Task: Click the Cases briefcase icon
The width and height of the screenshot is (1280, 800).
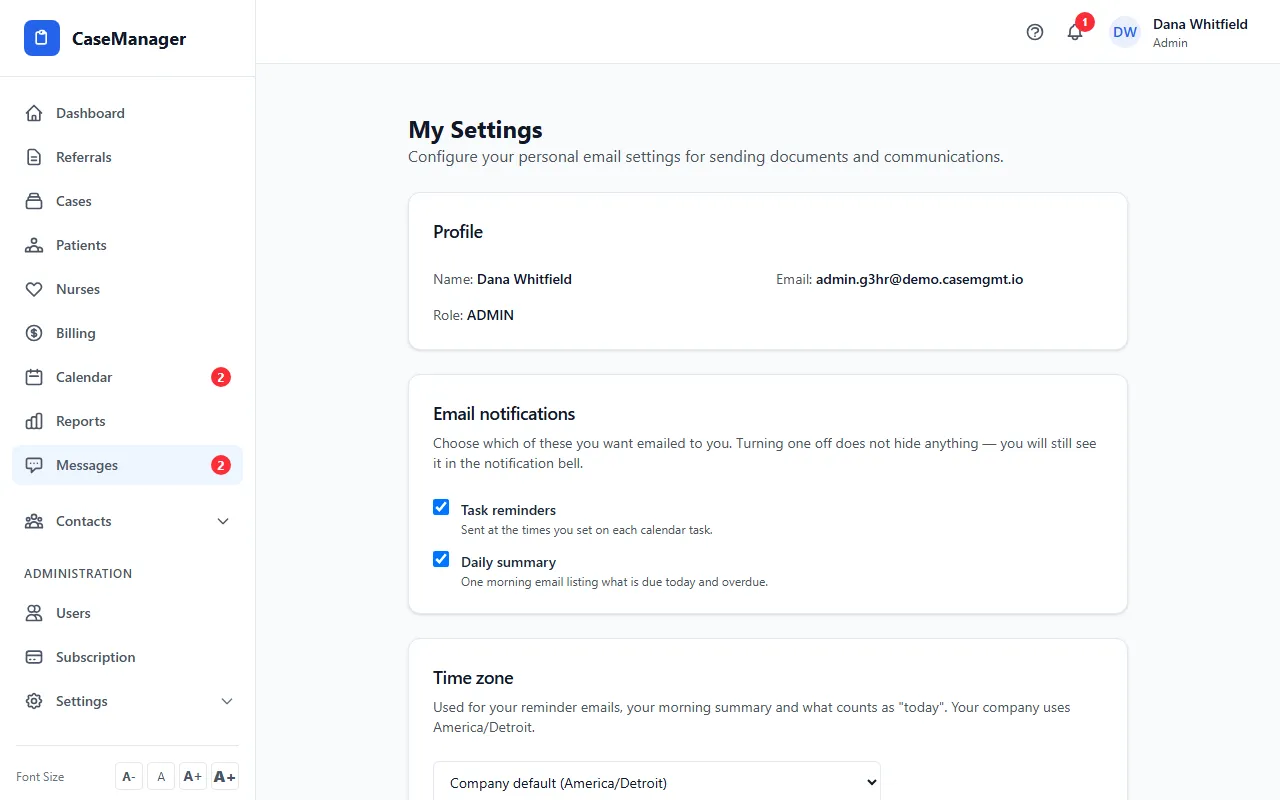Action: click(34, 201)
